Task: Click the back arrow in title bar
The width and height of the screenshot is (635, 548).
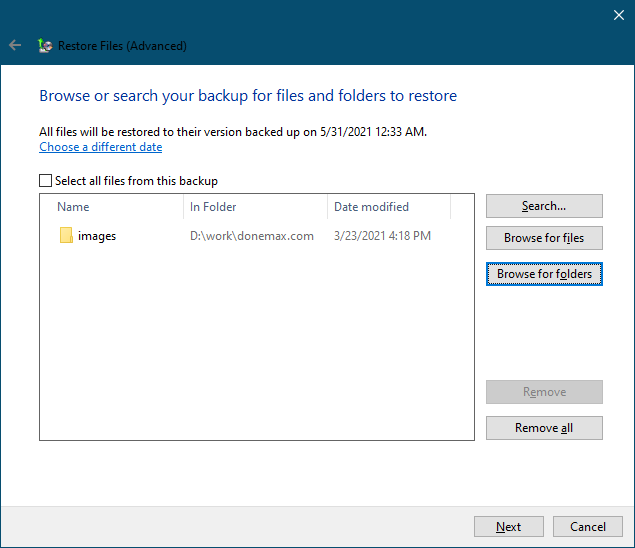Action: tap(15, 45)
